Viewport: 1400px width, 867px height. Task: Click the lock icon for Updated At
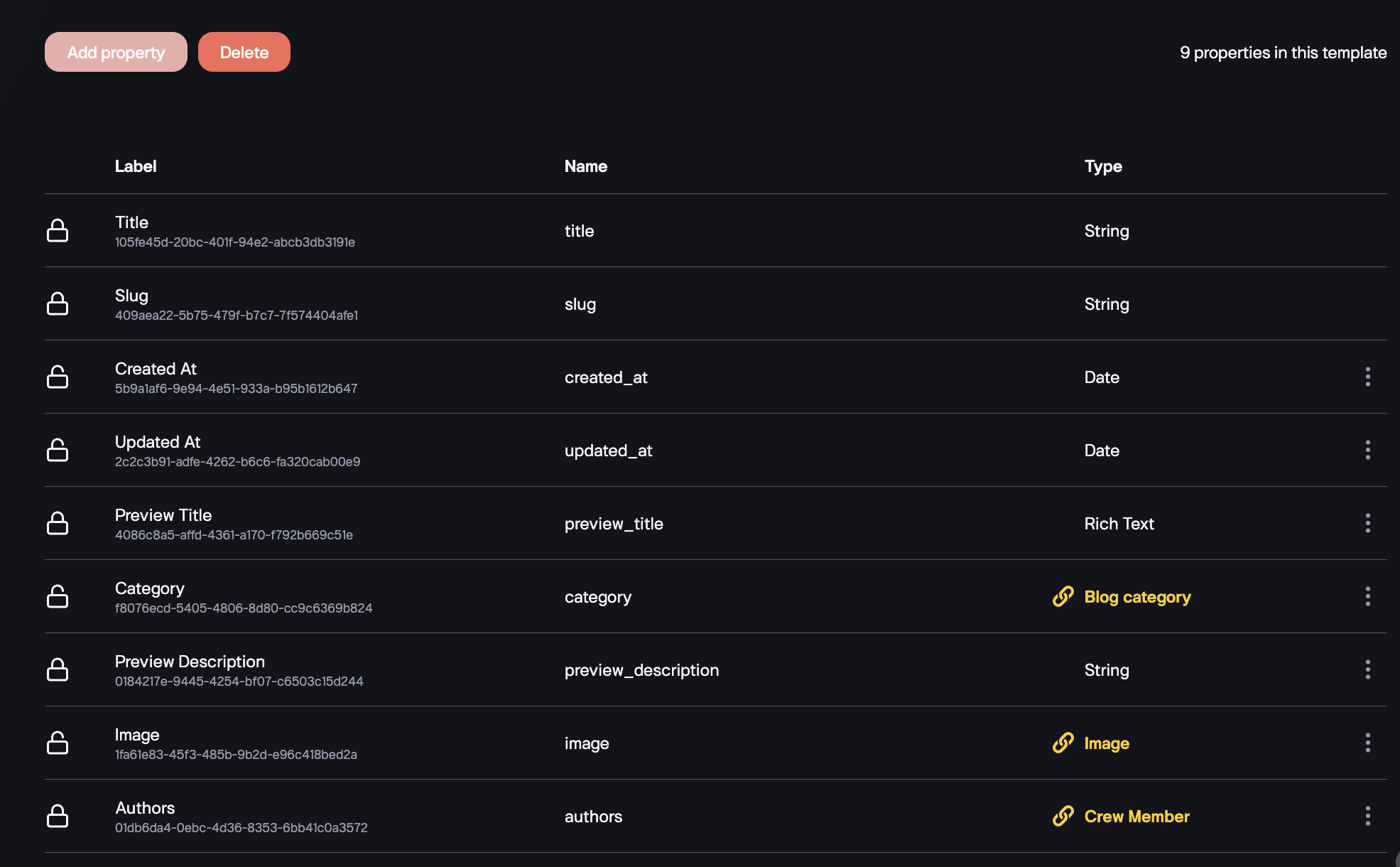(58, 451)
